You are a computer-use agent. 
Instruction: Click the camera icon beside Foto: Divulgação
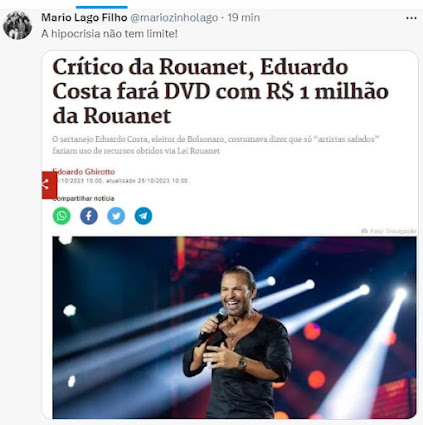click(x=364, y=231)
